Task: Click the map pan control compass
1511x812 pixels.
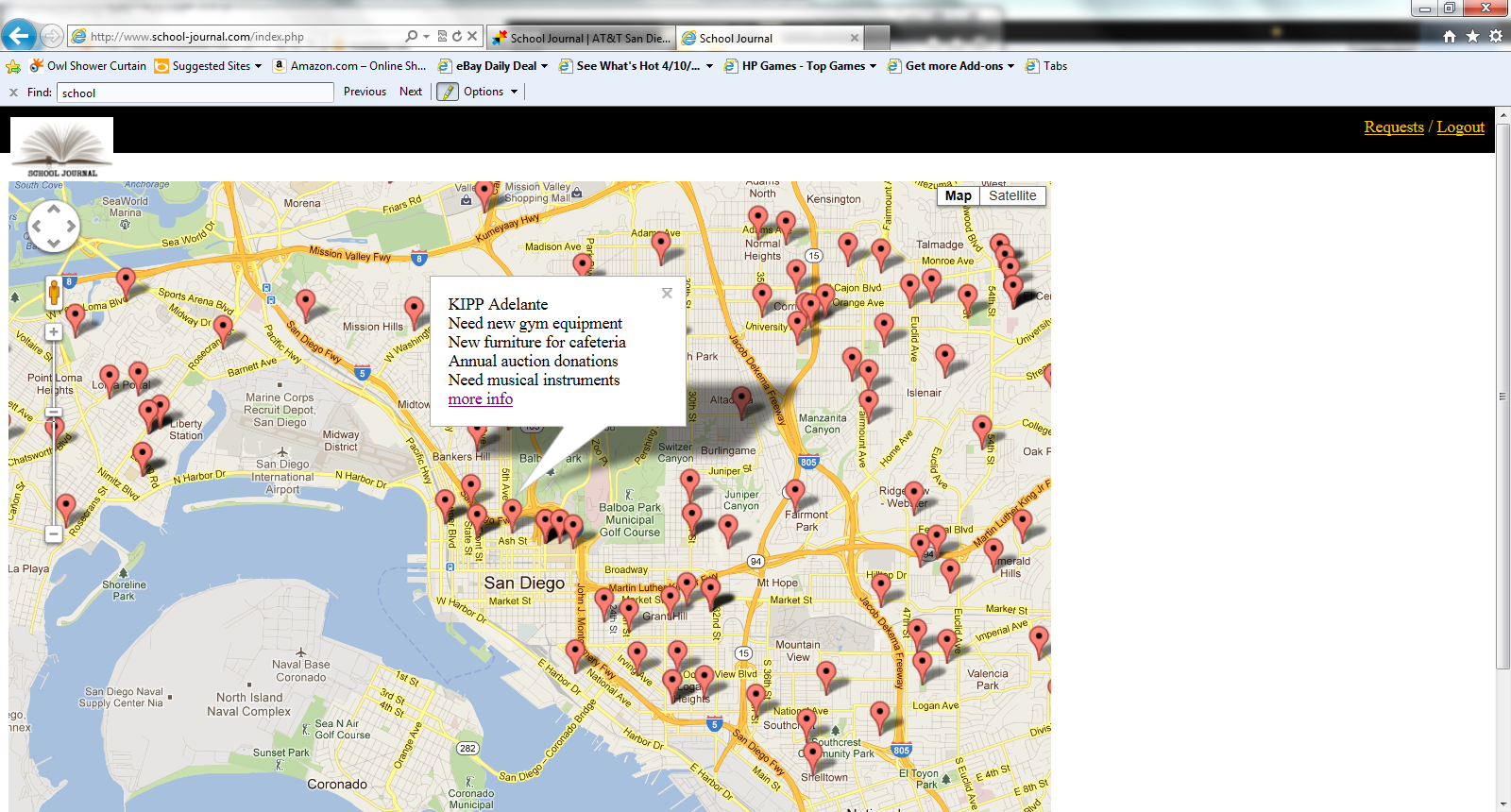Action: pyautogui.click(x=54, y=227)
